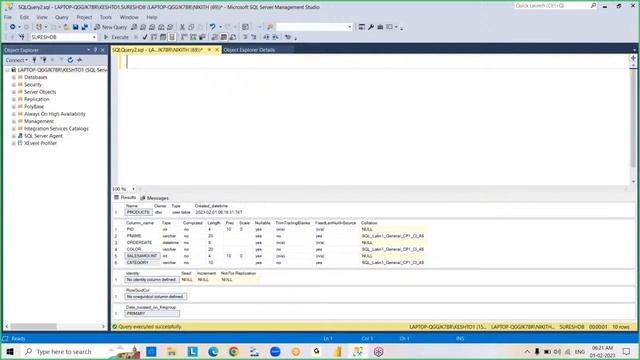Switch to the Object Explorer Details tab
This screenshot has width=640, height=360.
click(249, 50)
